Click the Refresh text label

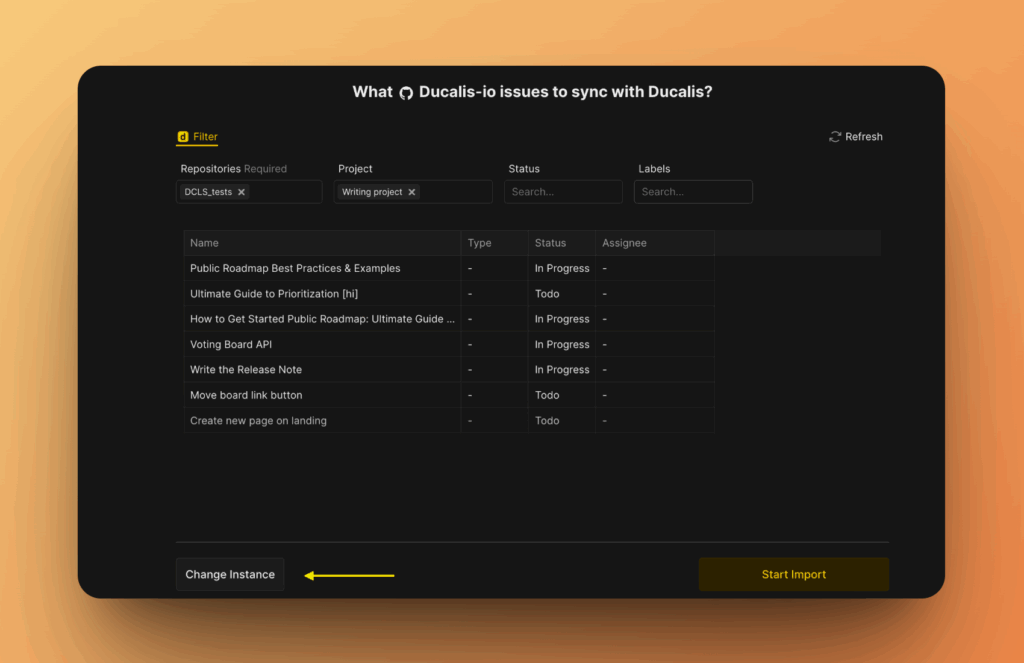864,136
